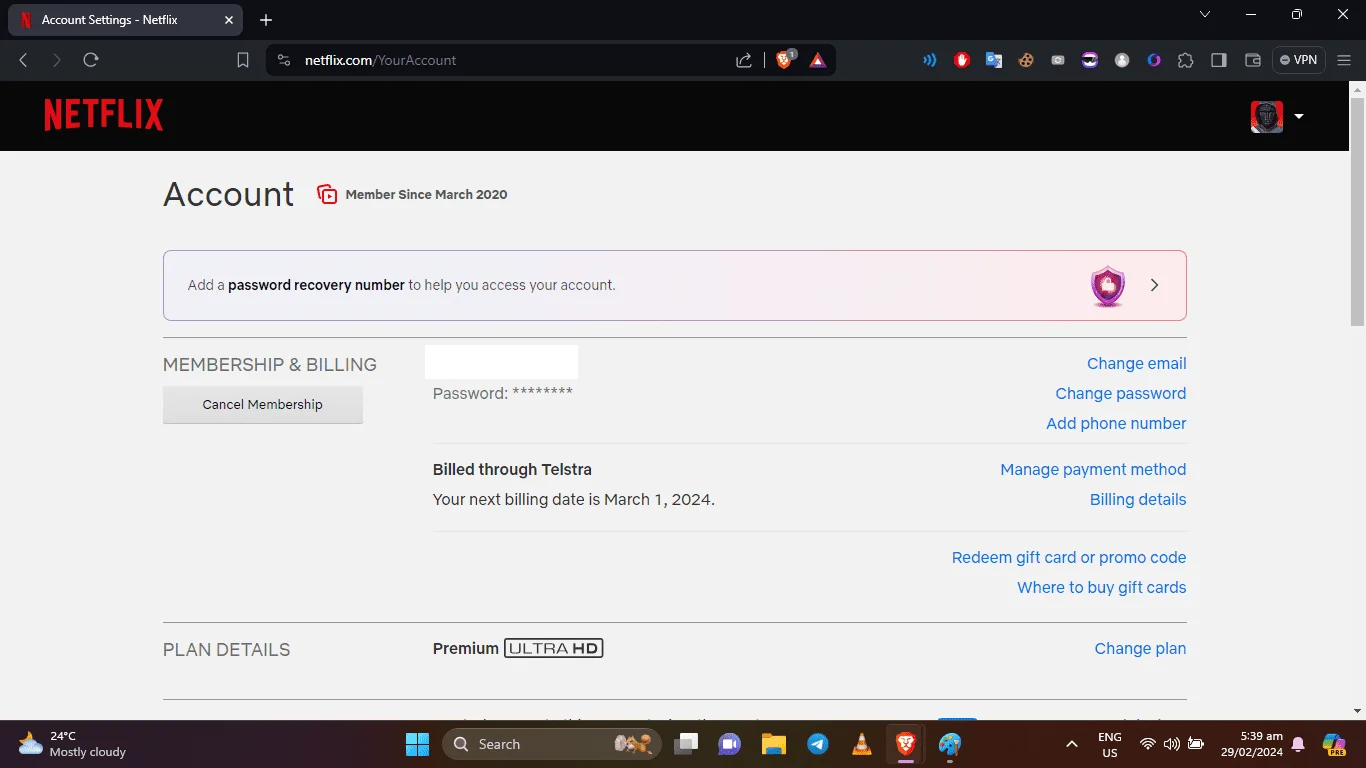Open Change password link
Screen dimensions: 1366x768
(x=1120, y=394)
